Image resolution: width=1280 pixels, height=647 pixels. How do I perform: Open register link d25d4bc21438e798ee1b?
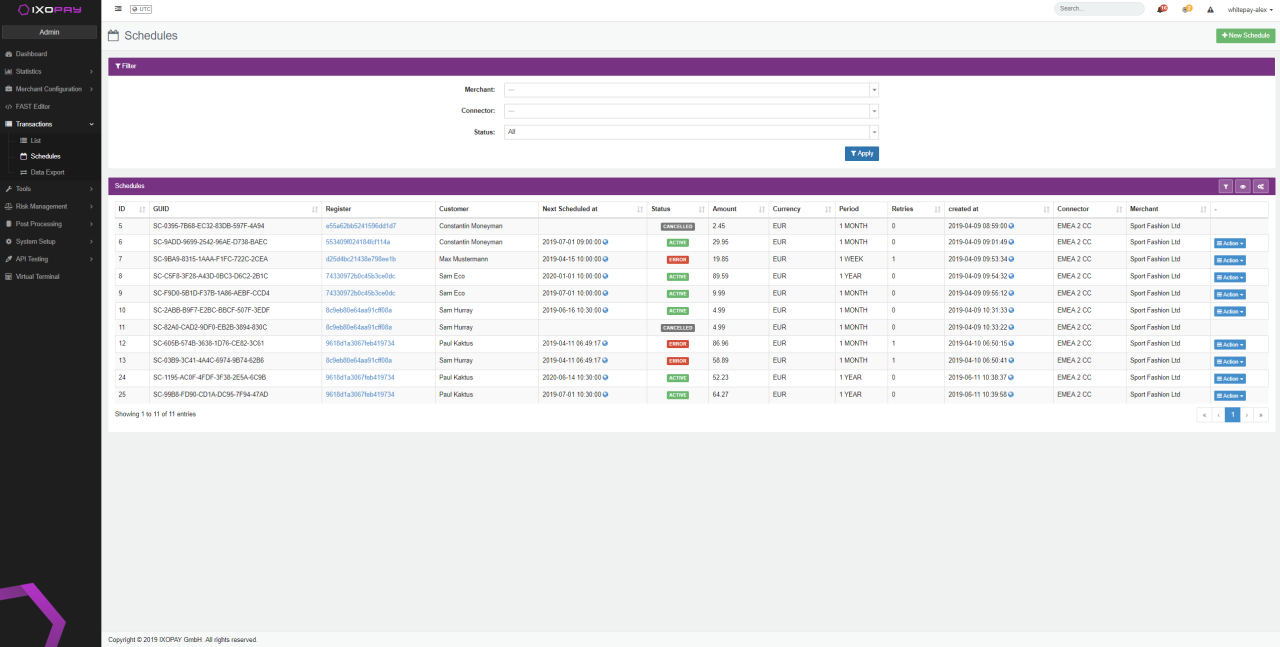pyautogui.click(x=360, y=259)
